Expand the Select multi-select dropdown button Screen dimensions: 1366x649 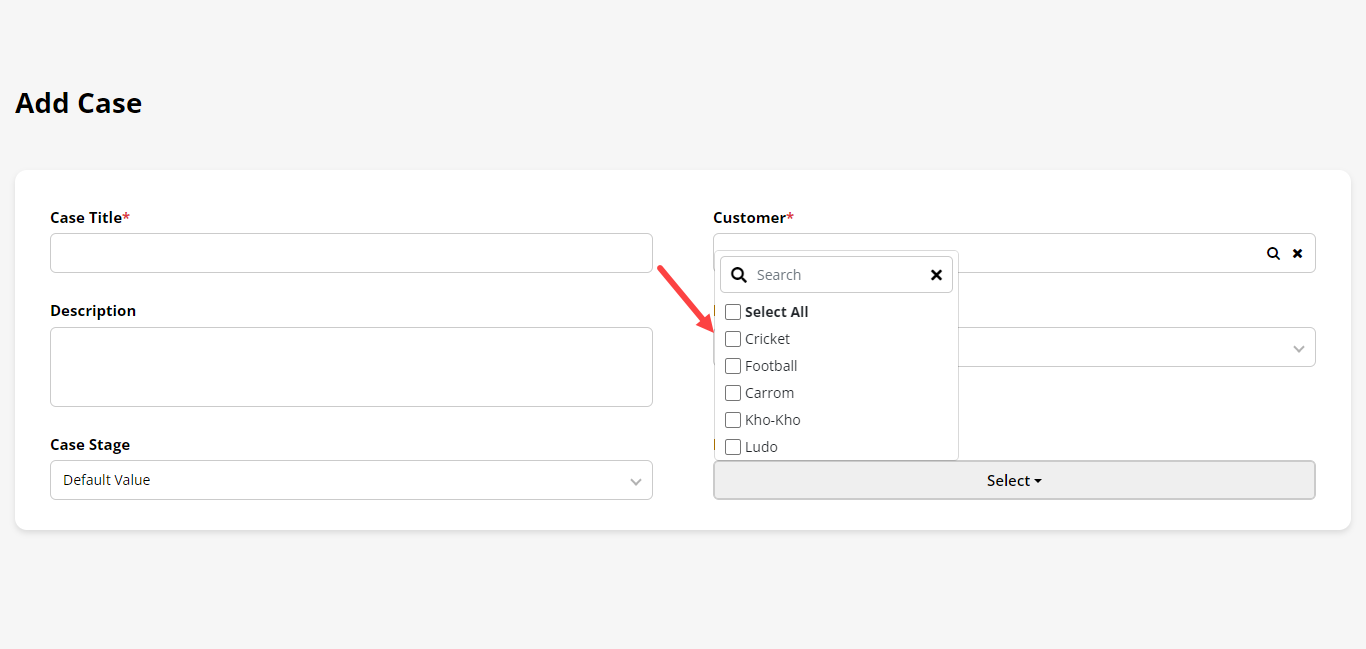(1013, 481)
